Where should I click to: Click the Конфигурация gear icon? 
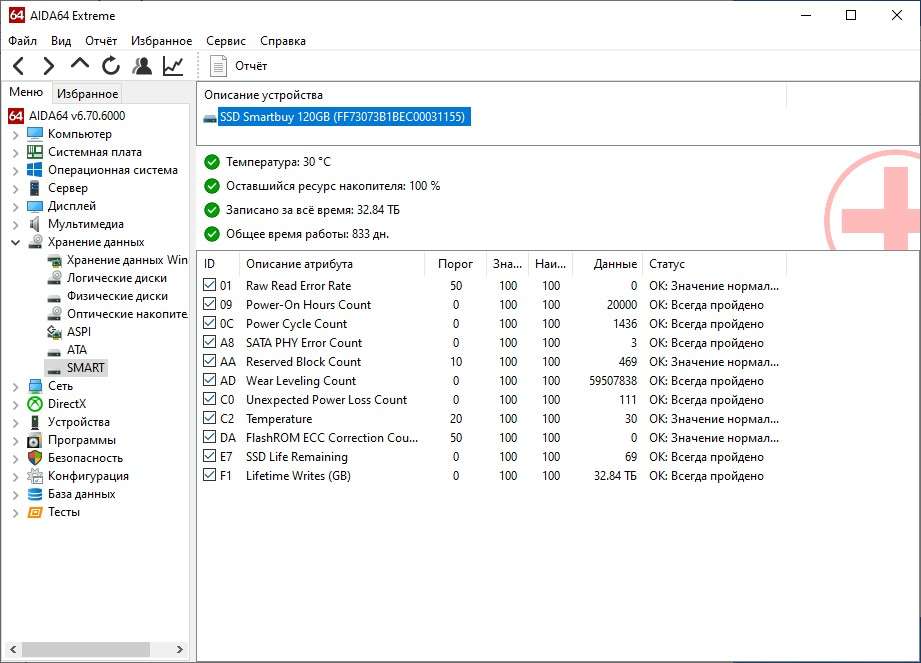[x=35, y=476]
